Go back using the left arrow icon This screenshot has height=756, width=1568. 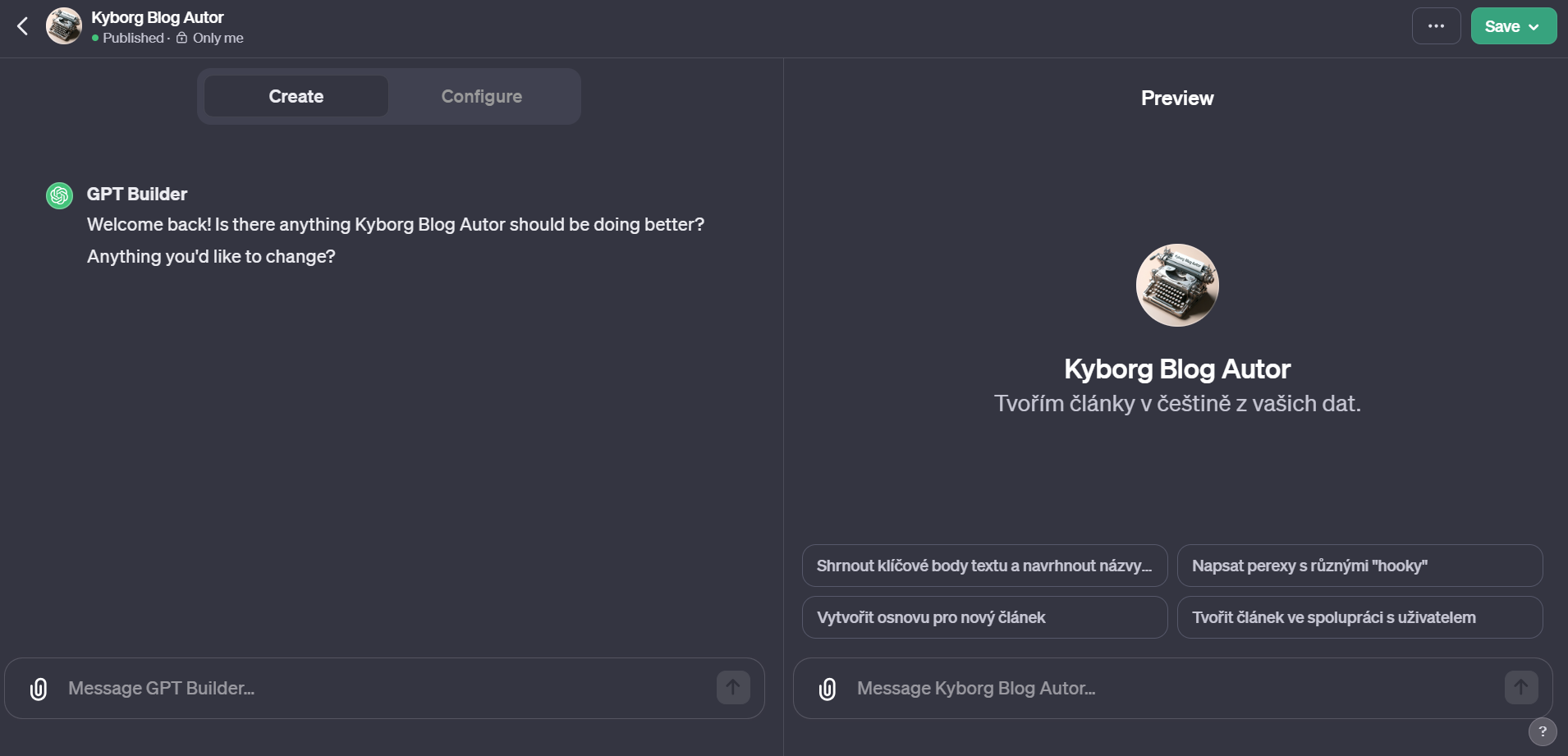coord(23,26)
